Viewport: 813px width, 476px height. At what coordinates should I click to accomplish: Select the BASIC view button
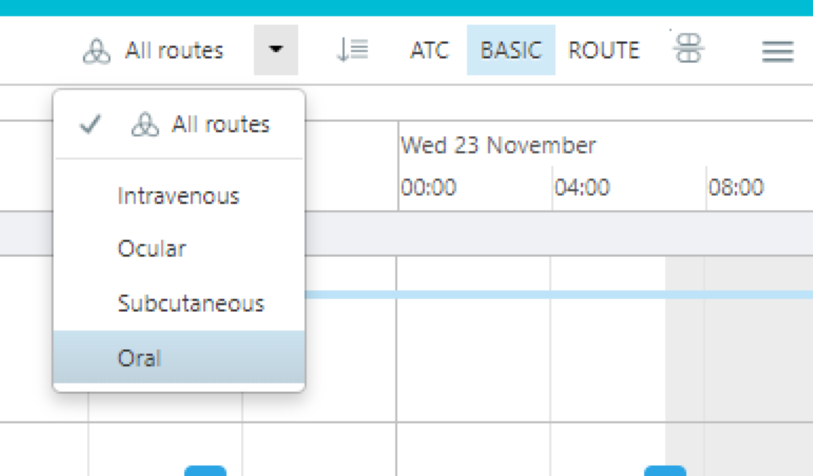(x=511, y=50)
